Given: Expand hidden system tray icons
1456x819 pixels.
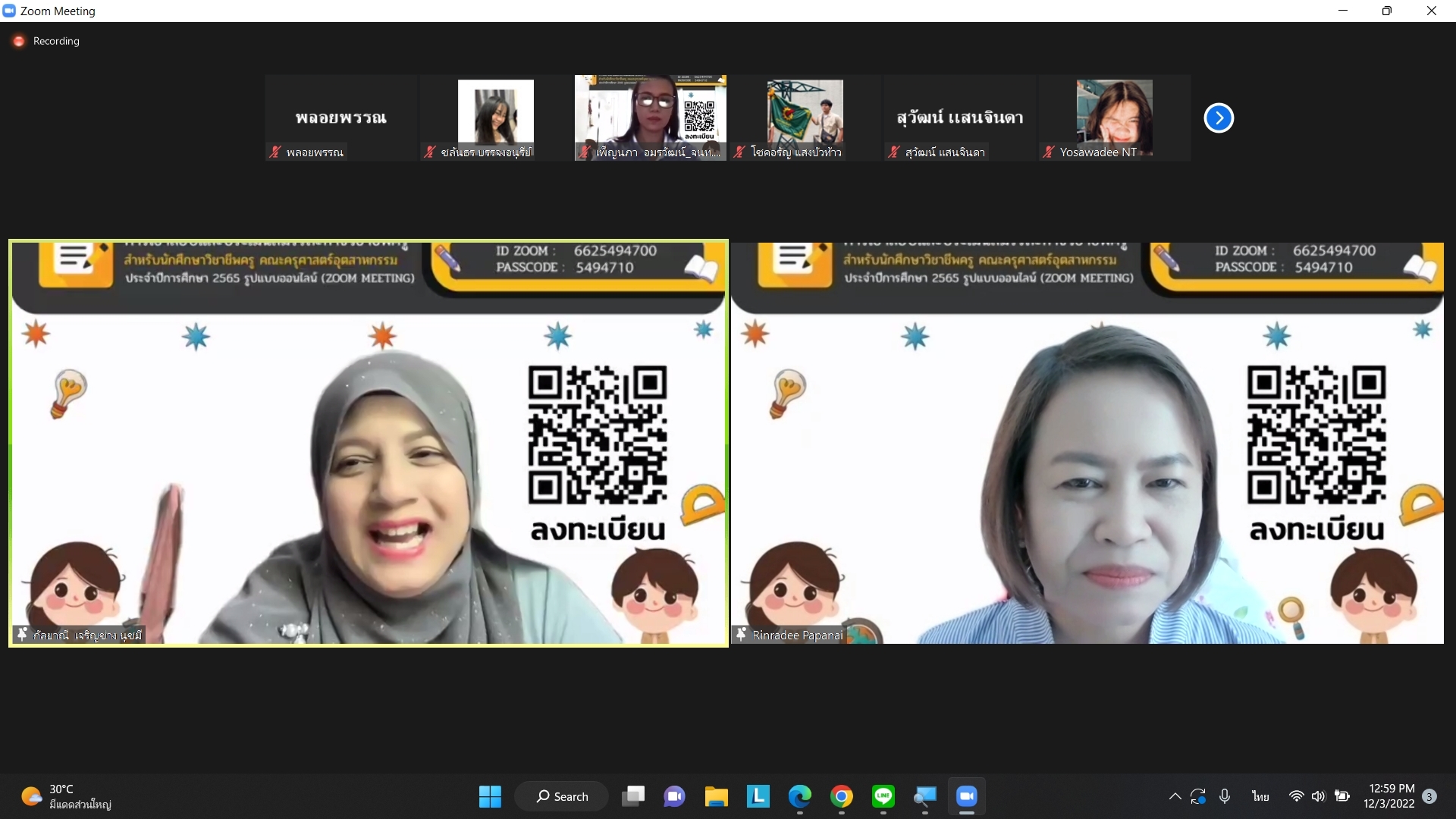Looking at the screenshot, I should tap(1175, 796).
